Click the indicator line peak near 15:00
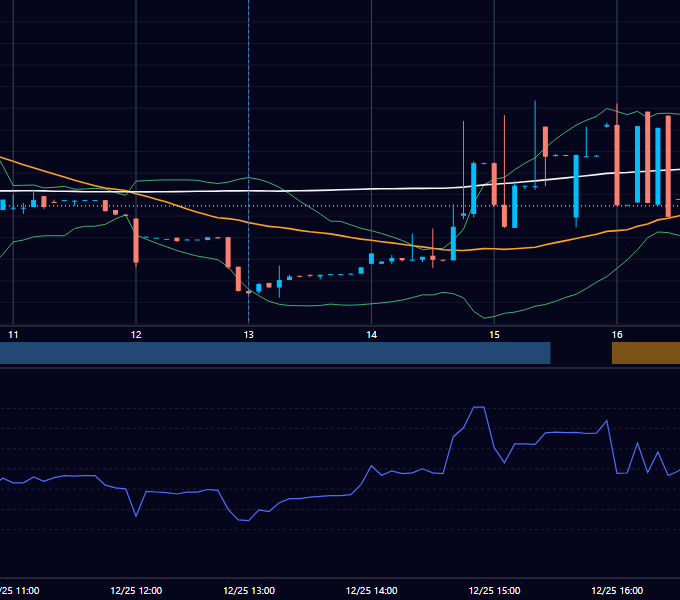The image size is (680, 600). click(x=478, y=407)
